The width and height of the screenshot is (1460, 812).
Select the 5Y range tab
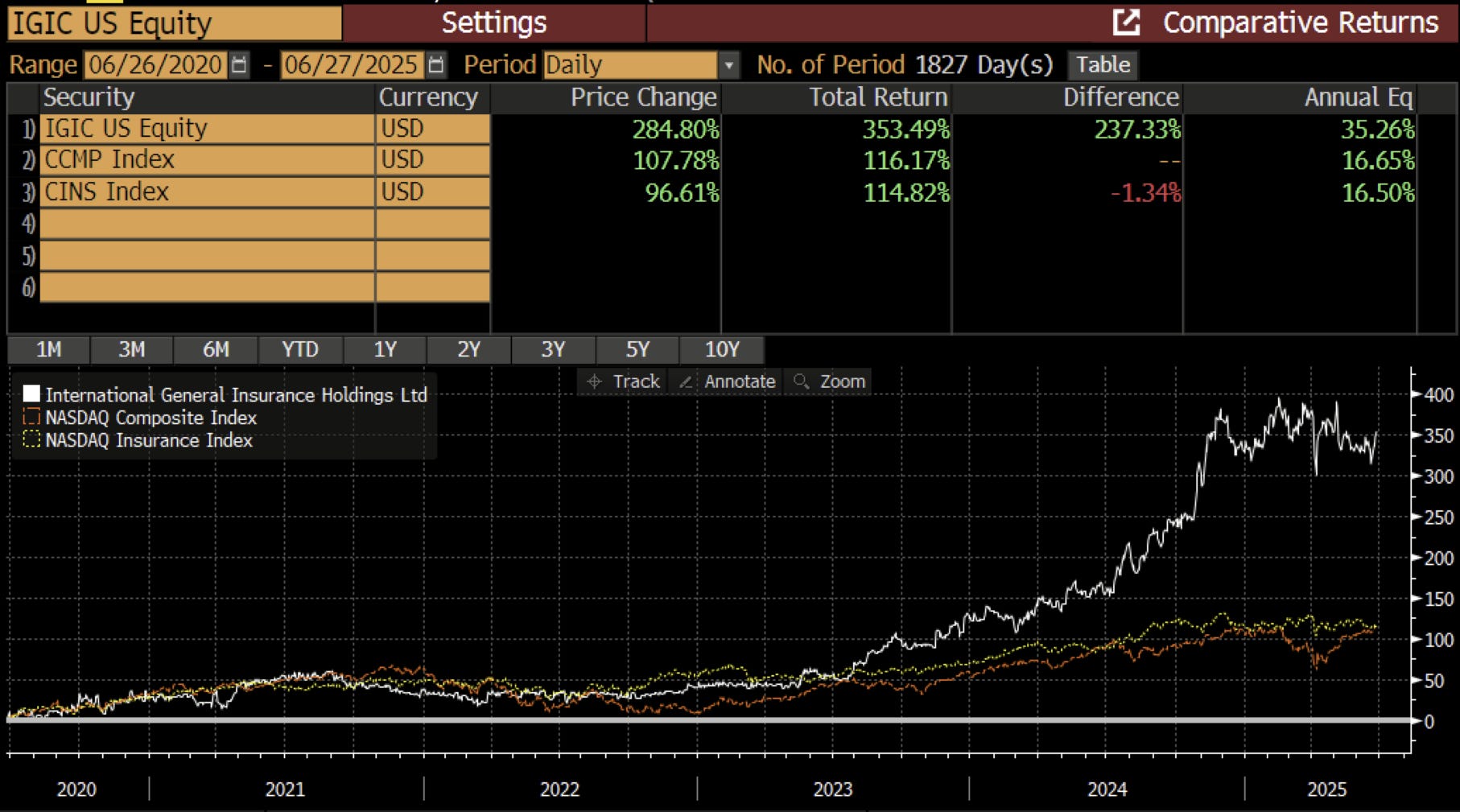[x=637, y=350]
